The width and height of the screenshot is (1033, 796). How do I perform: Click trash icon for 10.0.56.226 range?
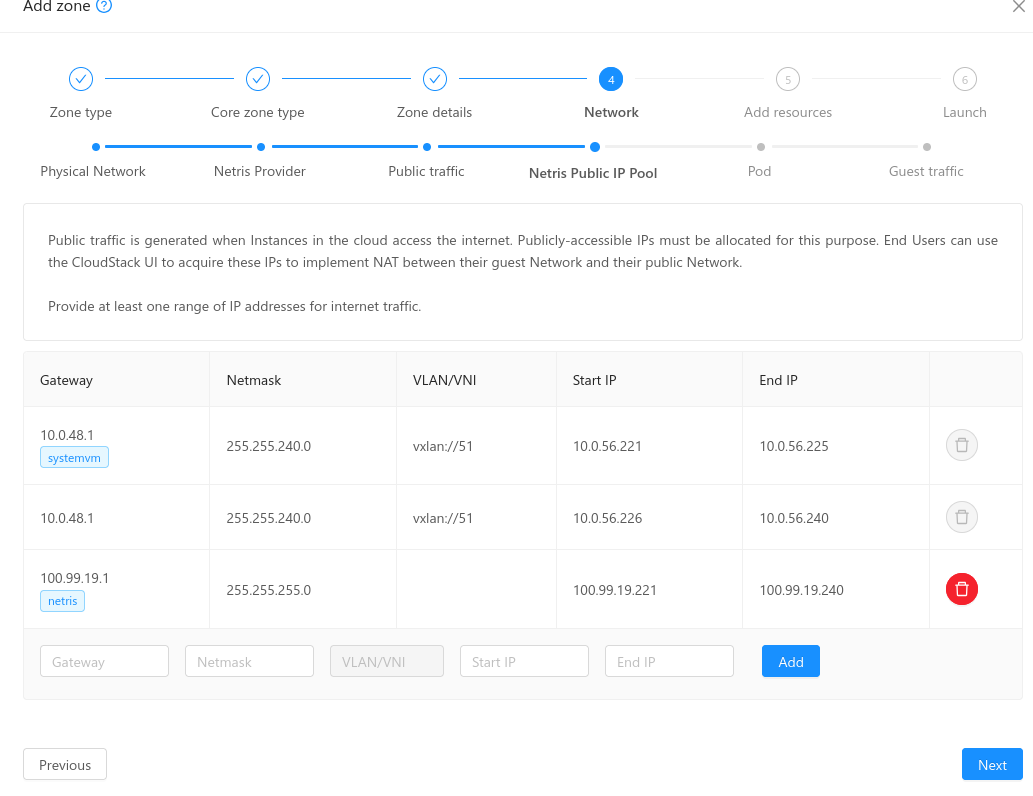click(x=961, y=517)
